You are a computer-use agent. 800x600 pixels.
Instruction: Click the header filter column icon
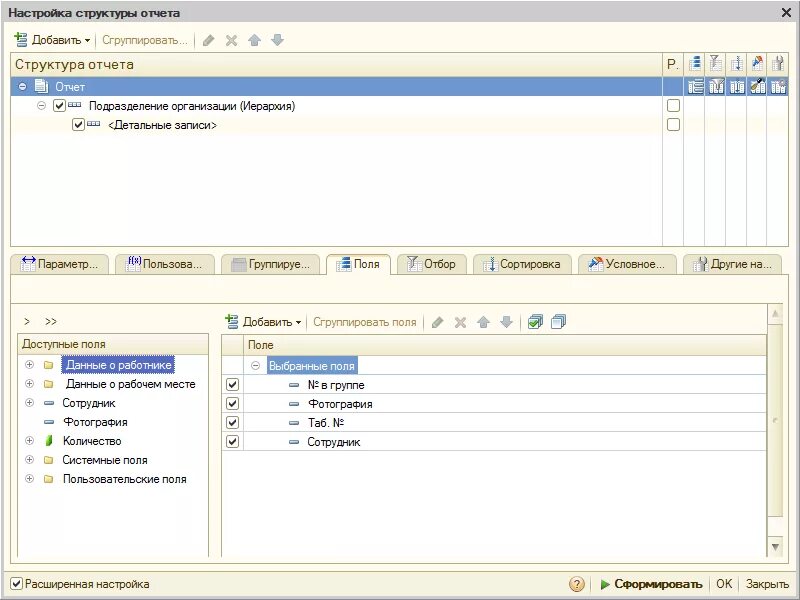pyautogui.click(x=715, y=64)
